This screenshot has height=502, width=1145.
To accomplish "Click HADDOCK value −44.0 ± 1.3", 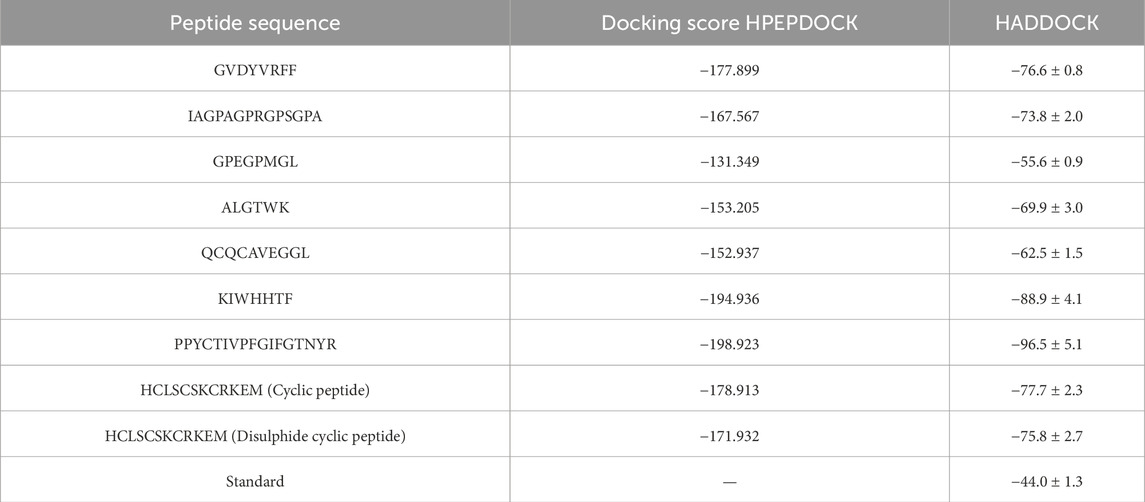I will point(1046,481).
